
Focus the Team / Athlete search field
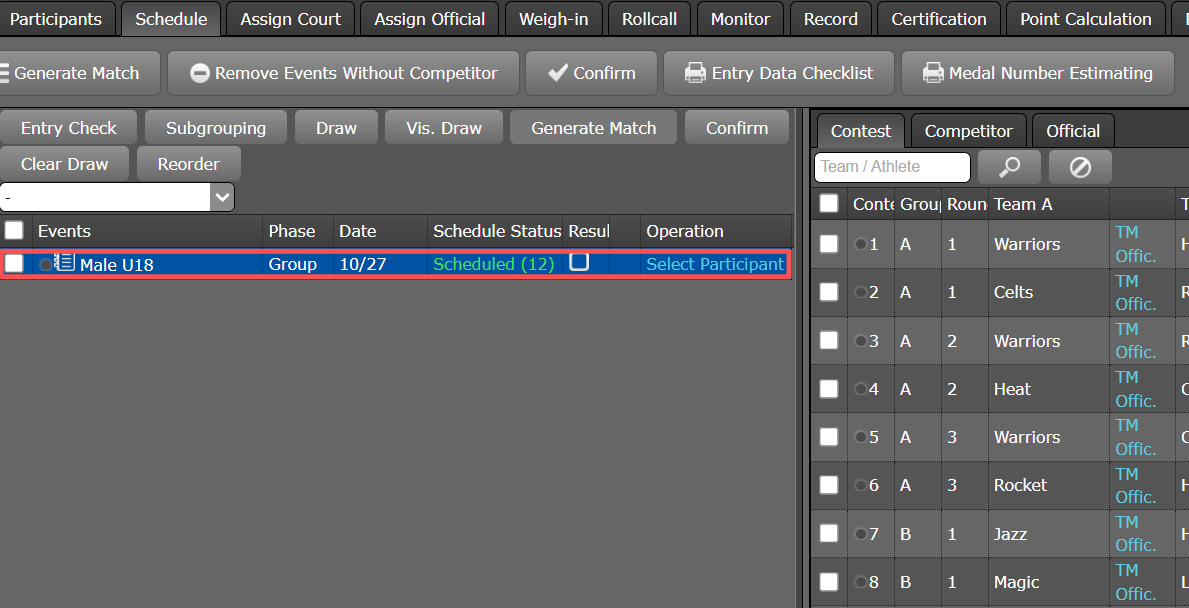(x=892, y=167)
